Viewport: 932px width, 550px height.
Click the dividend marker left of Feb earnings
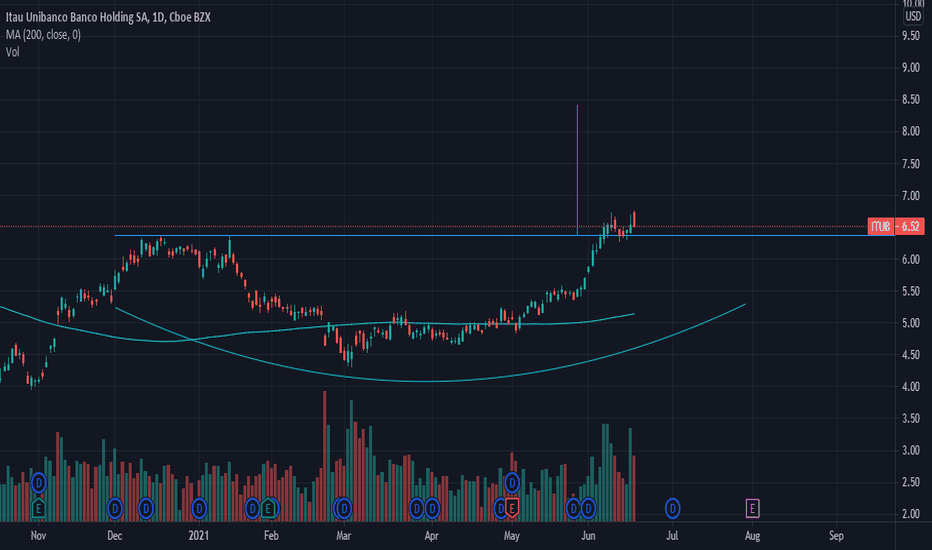pos(253,508)
